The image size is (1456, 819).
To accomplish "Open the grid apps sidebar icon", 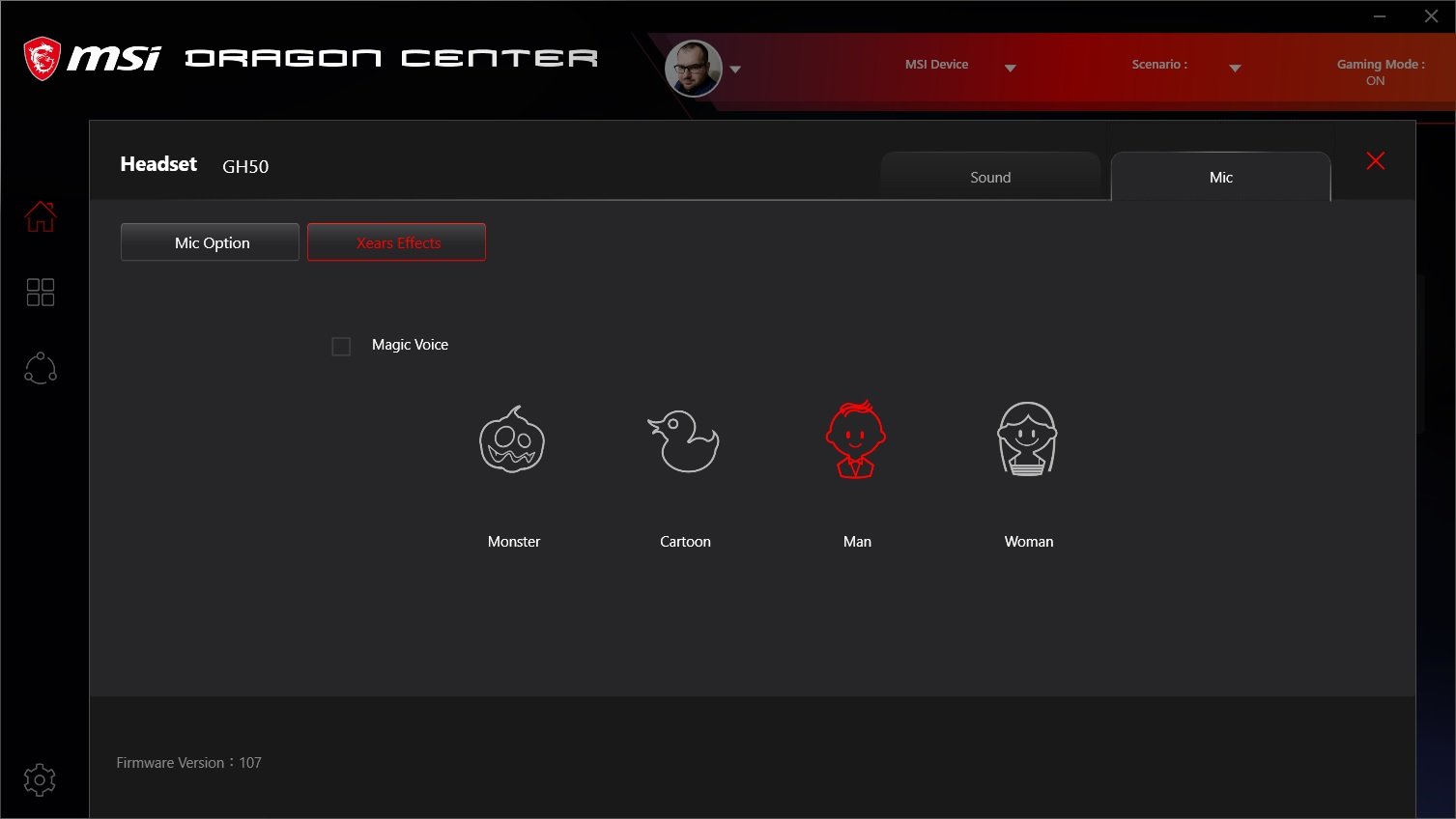I will click(41, 292).
